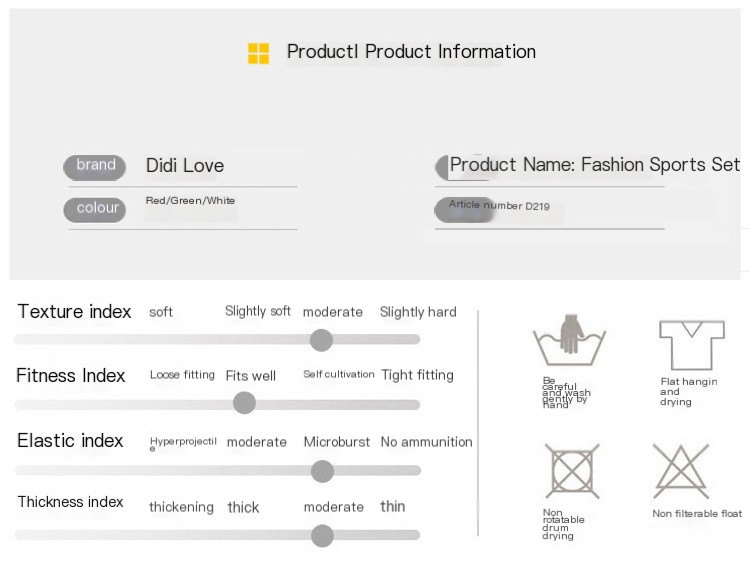Click the Thickness index slider knob
750x562 pixels.
pos(322,535)
